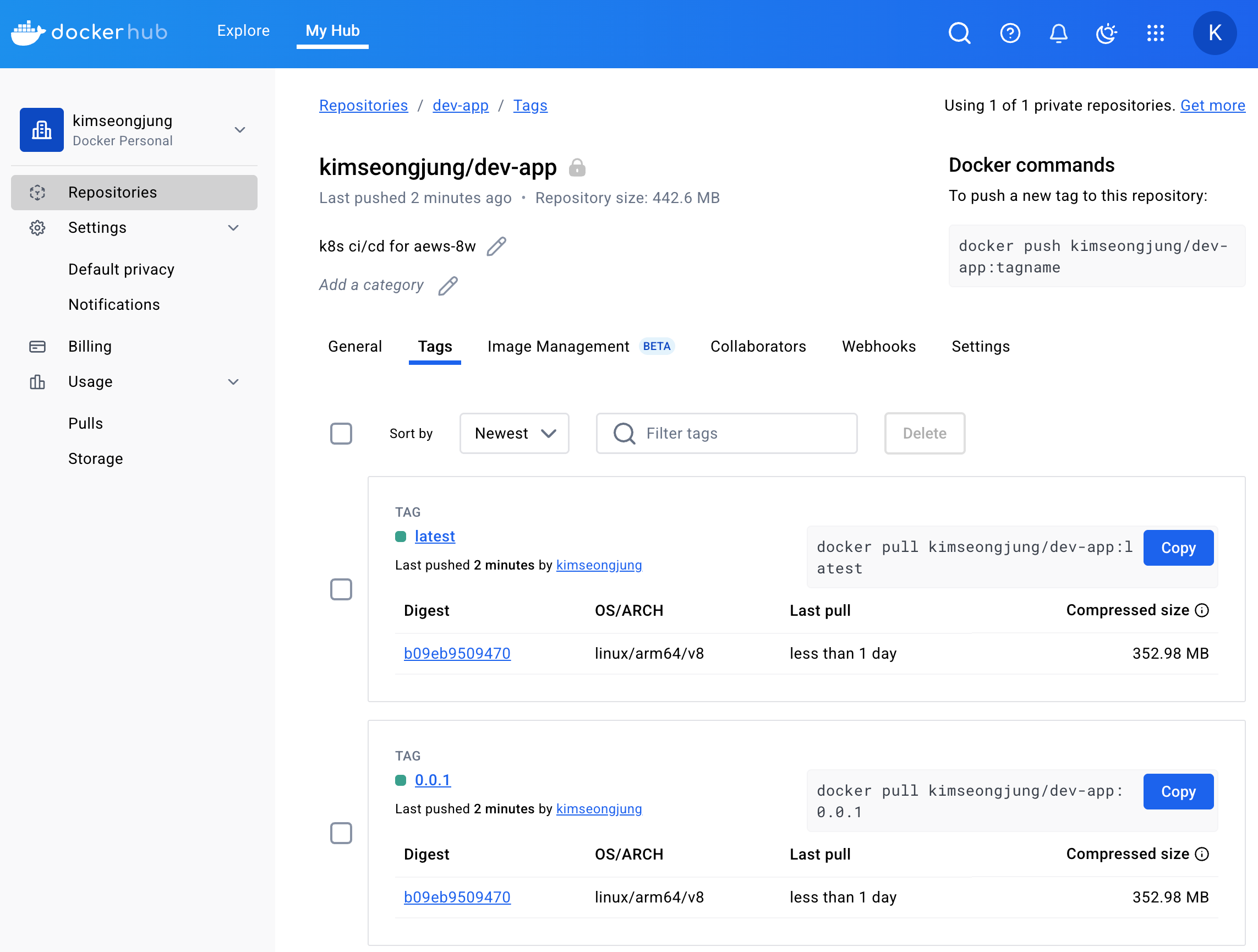Copy the latest tag pull command
The height and width of the screenshot is (952, 1258).
point(1178,548)
